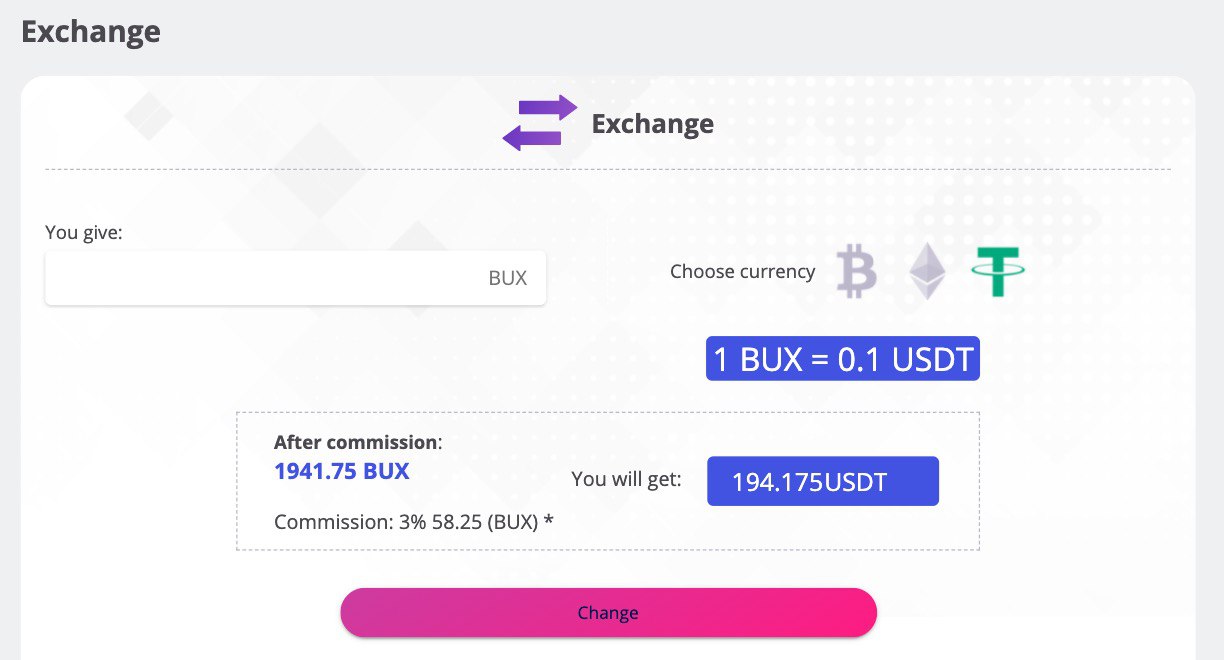Screen dimensions: 1224x660
Task: Click the Choose currency label
Action: point(742,271)
